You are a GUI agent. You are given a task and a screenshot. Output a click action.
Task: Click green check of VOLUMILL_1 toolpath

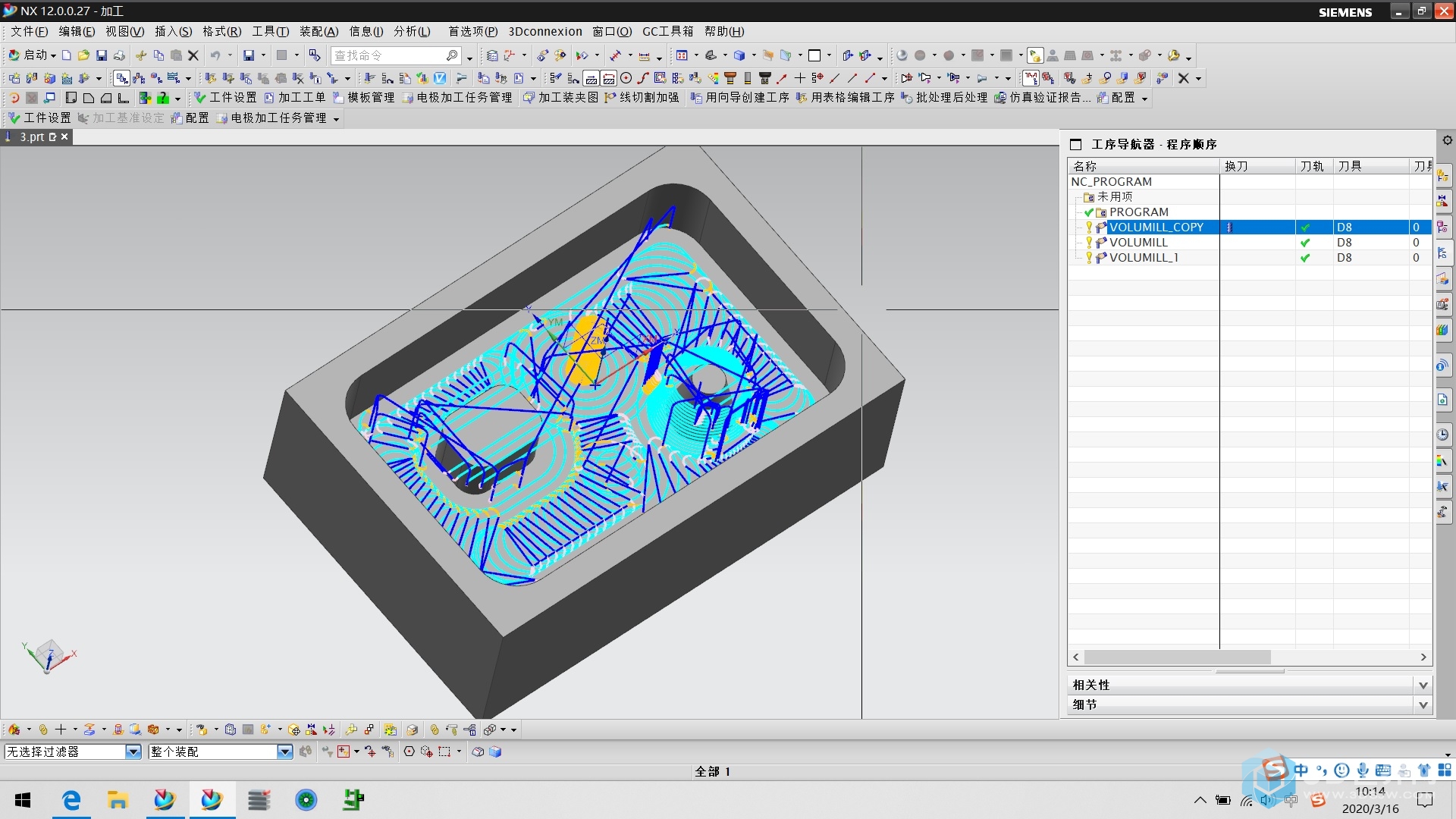coord(1305,258)
